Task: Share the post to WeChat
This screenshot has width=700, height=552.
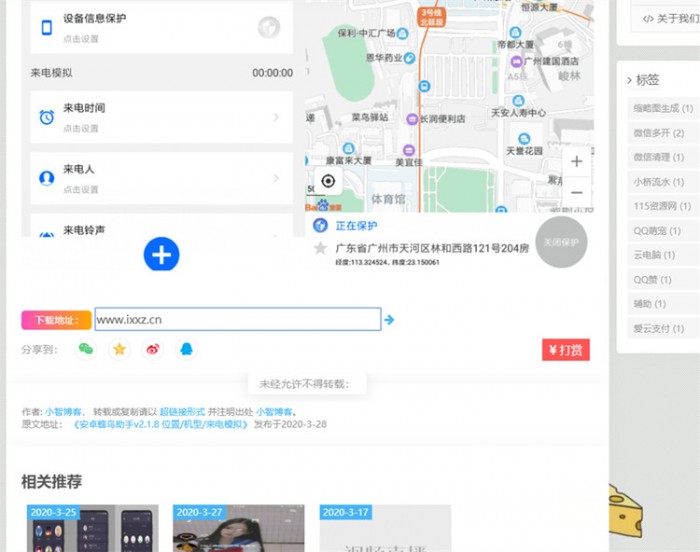Action: [86, 349]
